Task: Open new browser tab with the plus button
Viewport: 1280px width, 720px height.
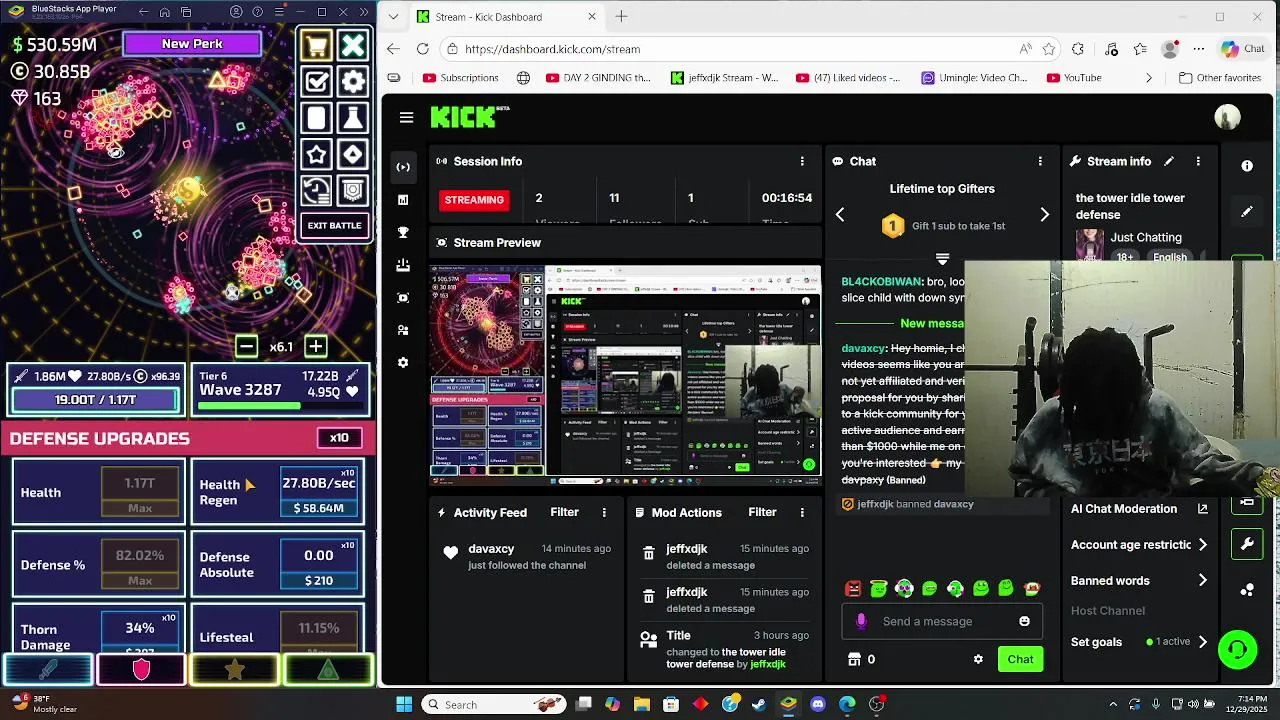Action: click(x=622, y=16)
